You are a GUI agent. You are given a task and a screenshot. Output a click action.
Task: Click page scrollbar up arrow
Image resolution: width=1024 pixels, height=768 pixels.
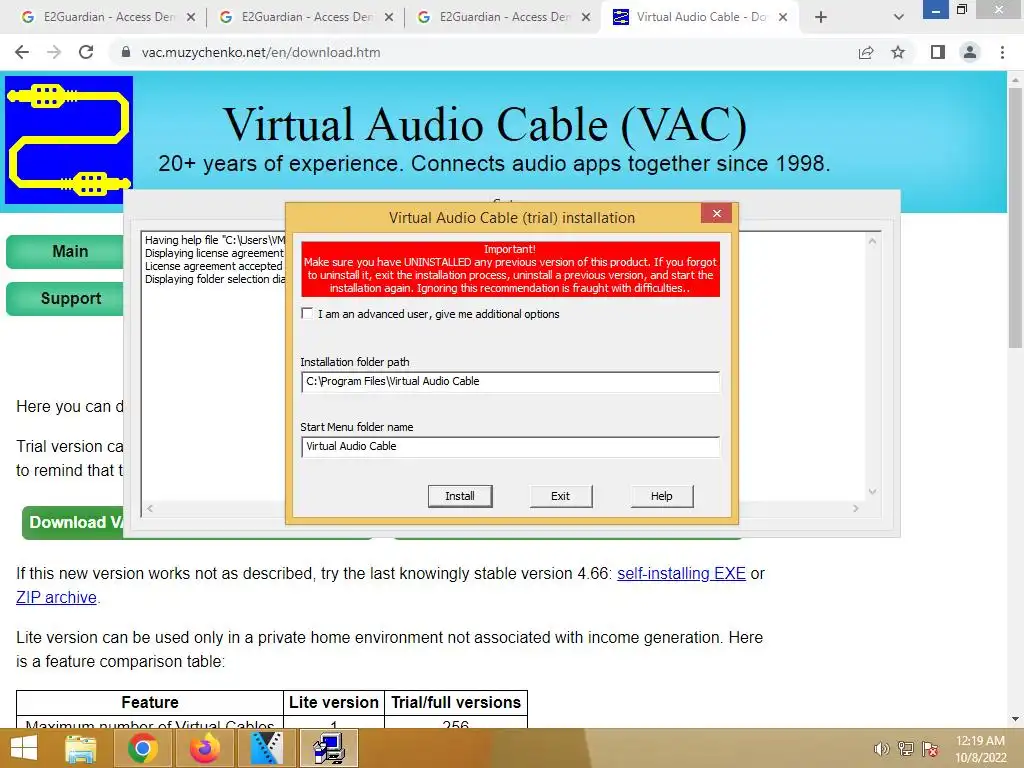click(x=1016, y=78)
